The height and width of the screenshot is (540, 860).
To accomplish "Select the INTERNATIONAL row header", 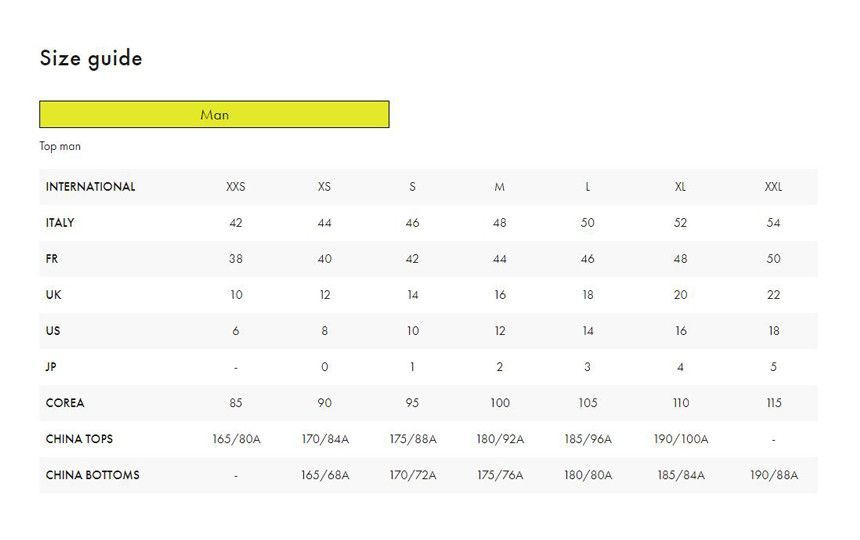I will pos(90,187).
